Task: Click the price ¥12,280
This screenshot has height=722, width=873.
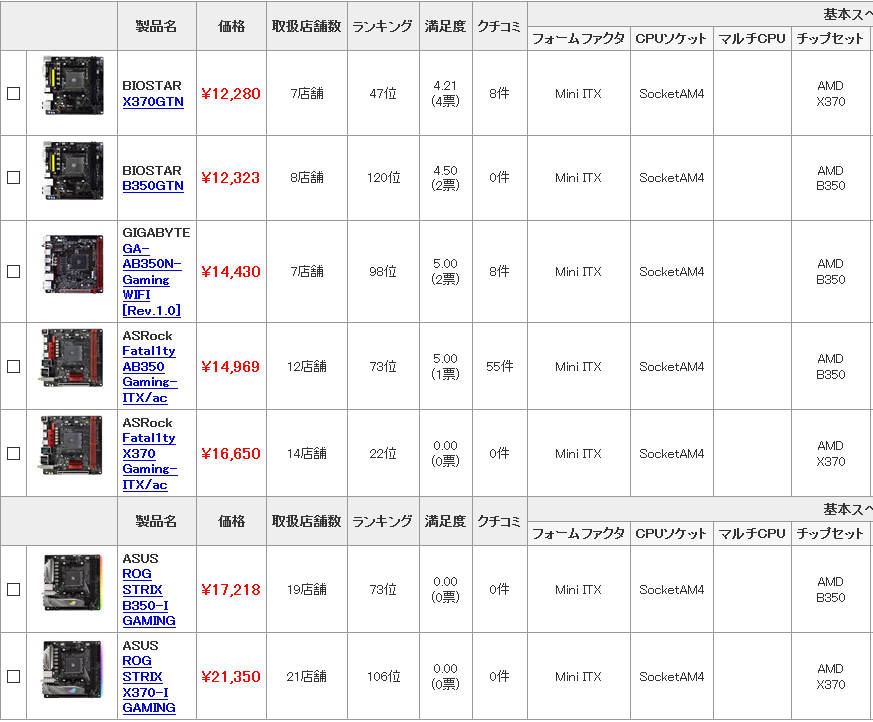Action: point(230,94)
